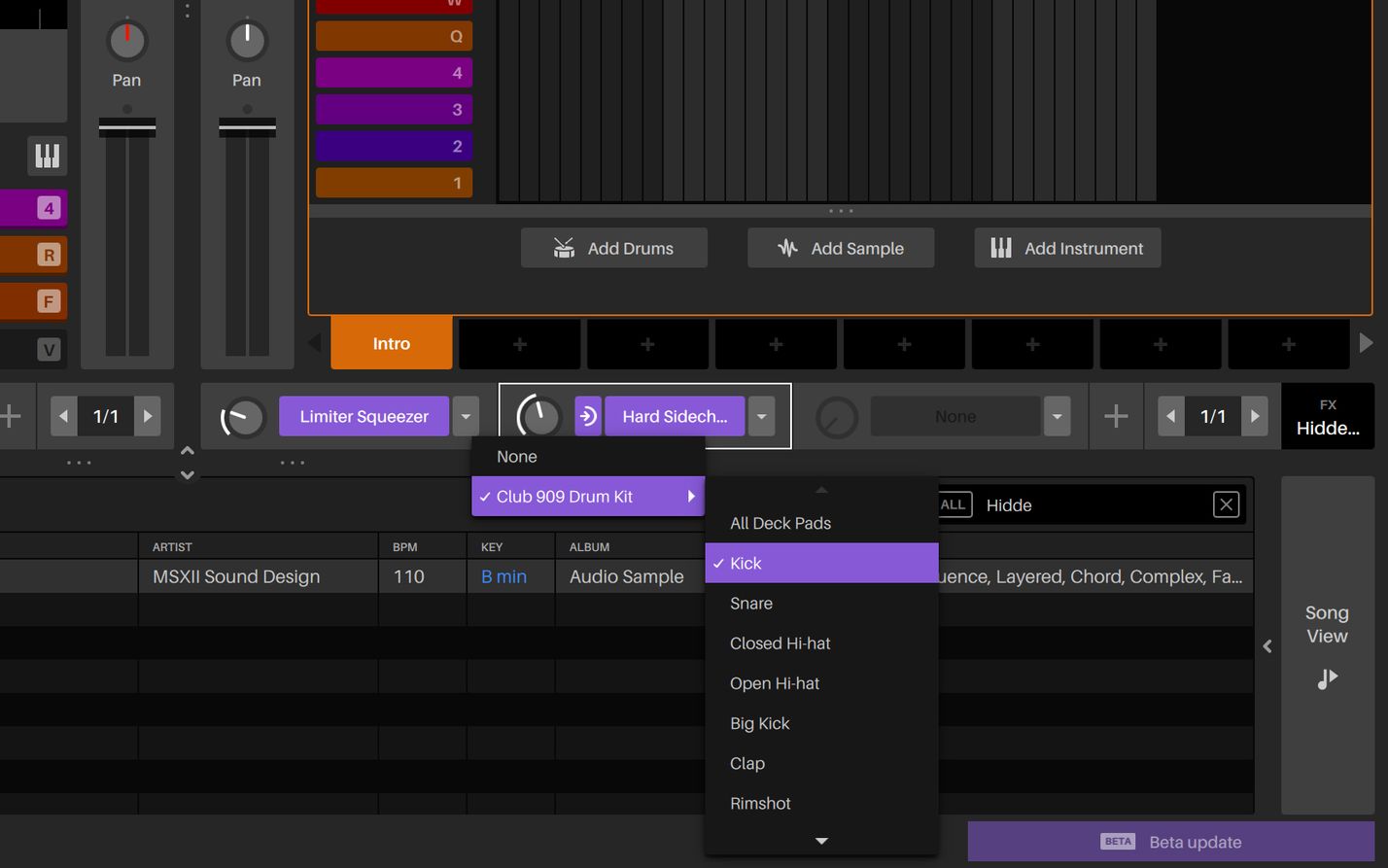The image size is (1388, 868).
Task: Click the waveform icon on Add Sample button
Action: 786,248
